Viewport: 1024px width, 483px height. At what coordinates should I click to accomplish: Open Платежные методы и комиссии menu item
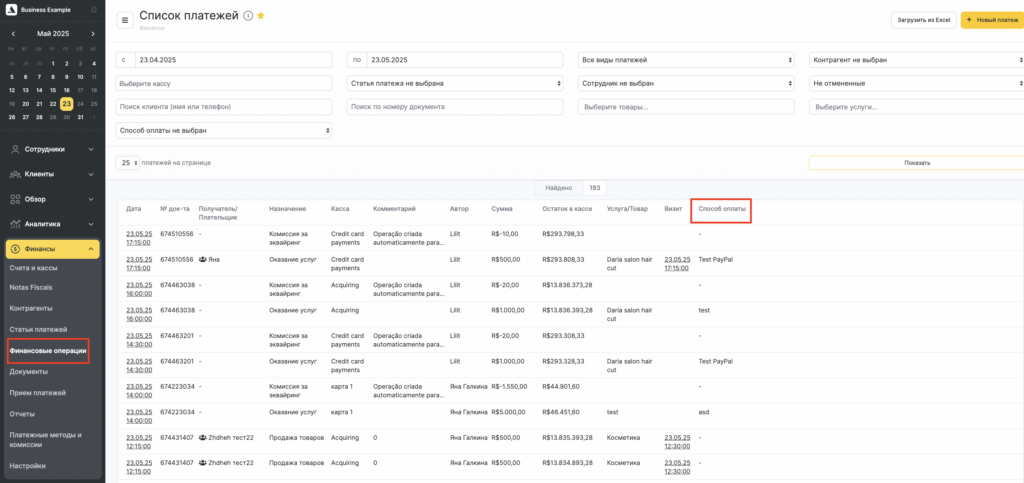pos(45,440)
